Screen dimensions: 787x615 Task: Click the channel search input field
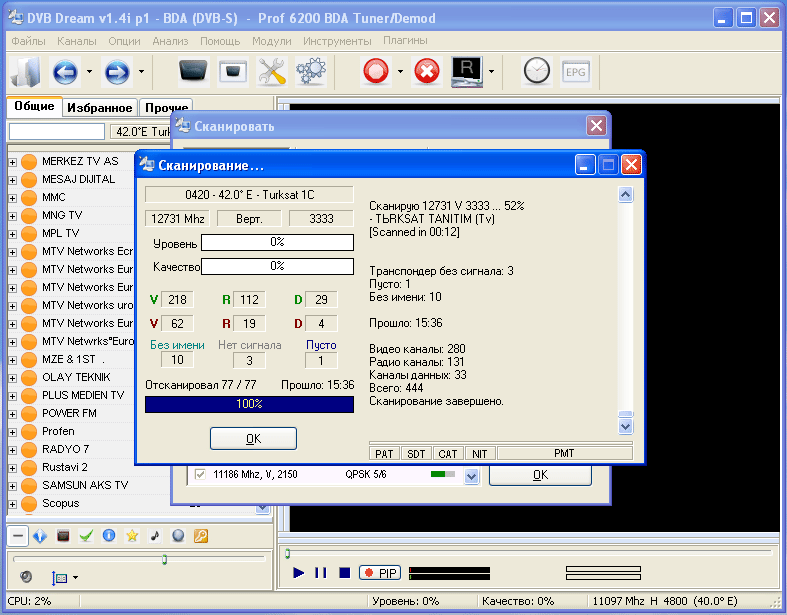pos(57,132)
